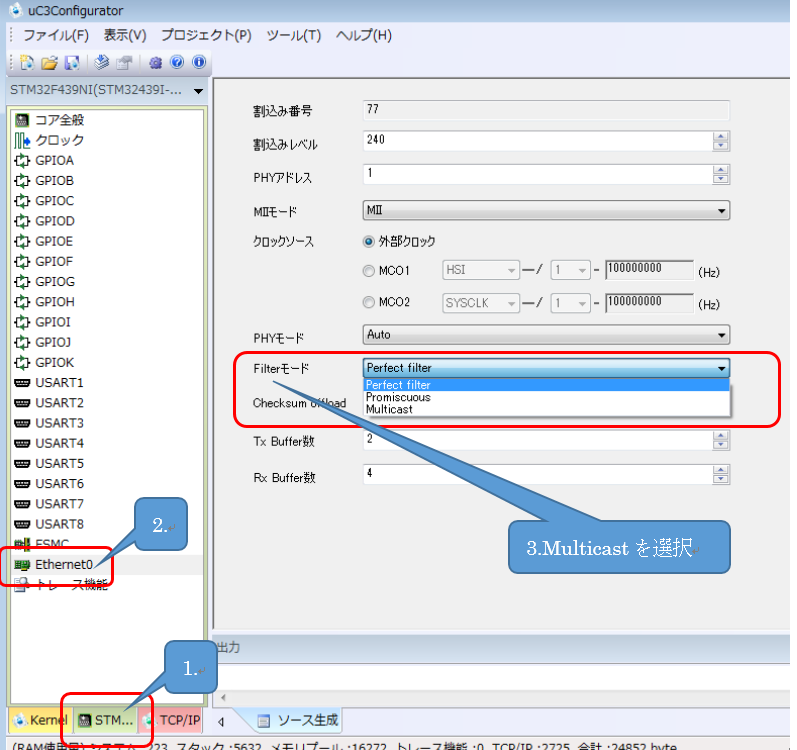This screenshot has width=797, height=750.
Task: Select the クロック item in the tree
Action: [x=59, y=140]
